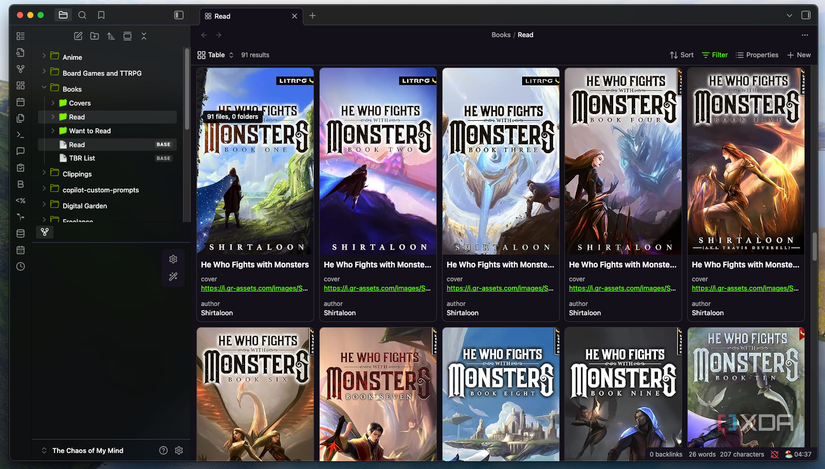Open the help question mark icon
The height and width of the screenshot is (469, 825).
pyautogui.click(x=163, y=451)
